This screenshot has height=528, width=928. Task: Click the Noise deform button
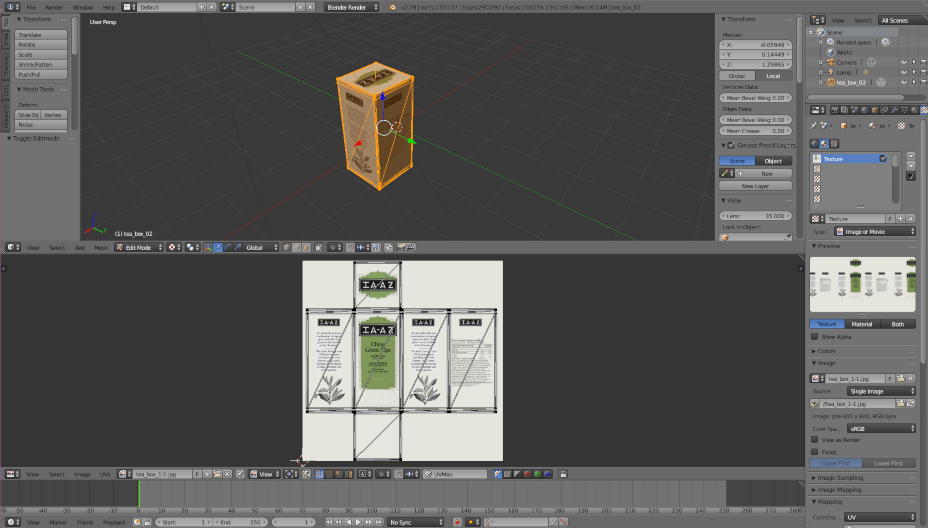coord(41,124)
